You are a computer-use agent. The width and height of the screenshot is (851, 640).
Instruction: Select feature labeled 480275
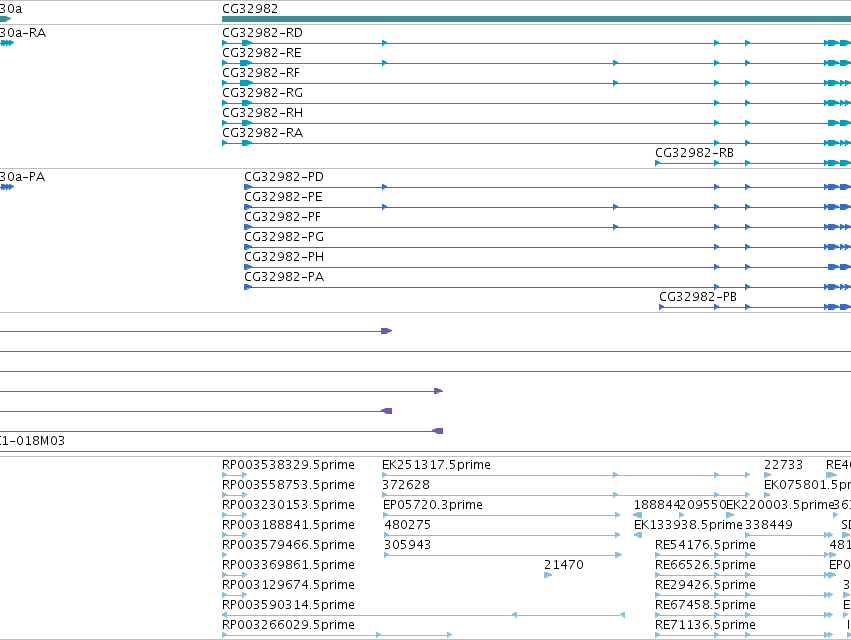pyautogui.click(x=408, y=525)
